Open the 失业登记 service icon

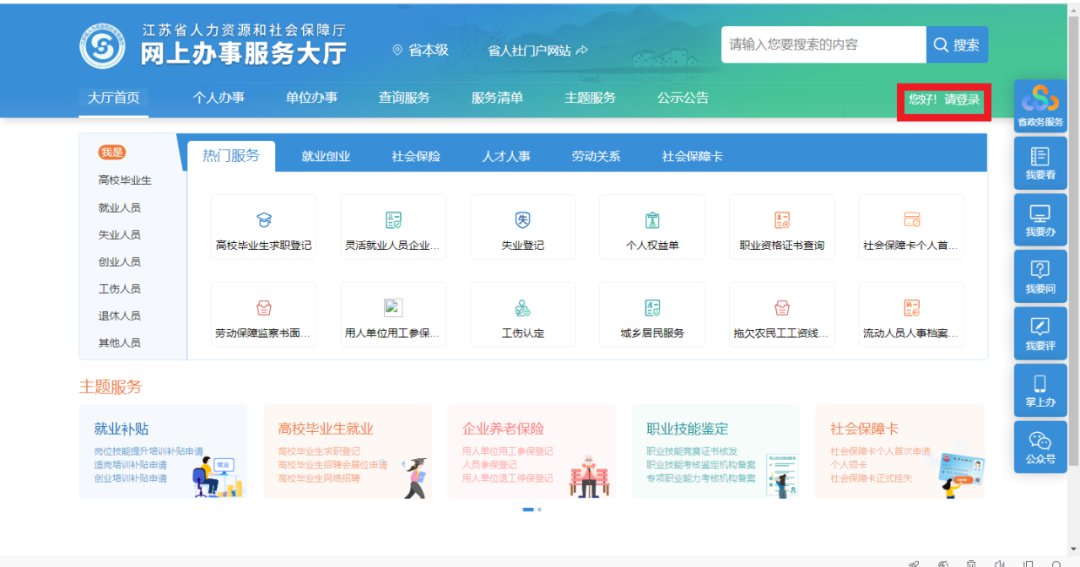point(523,221)
